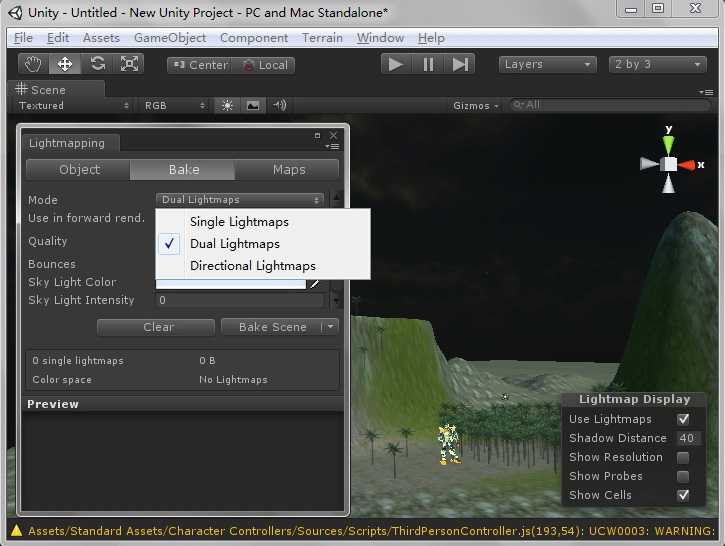Click the Step frame button

(x=460, y=64)
